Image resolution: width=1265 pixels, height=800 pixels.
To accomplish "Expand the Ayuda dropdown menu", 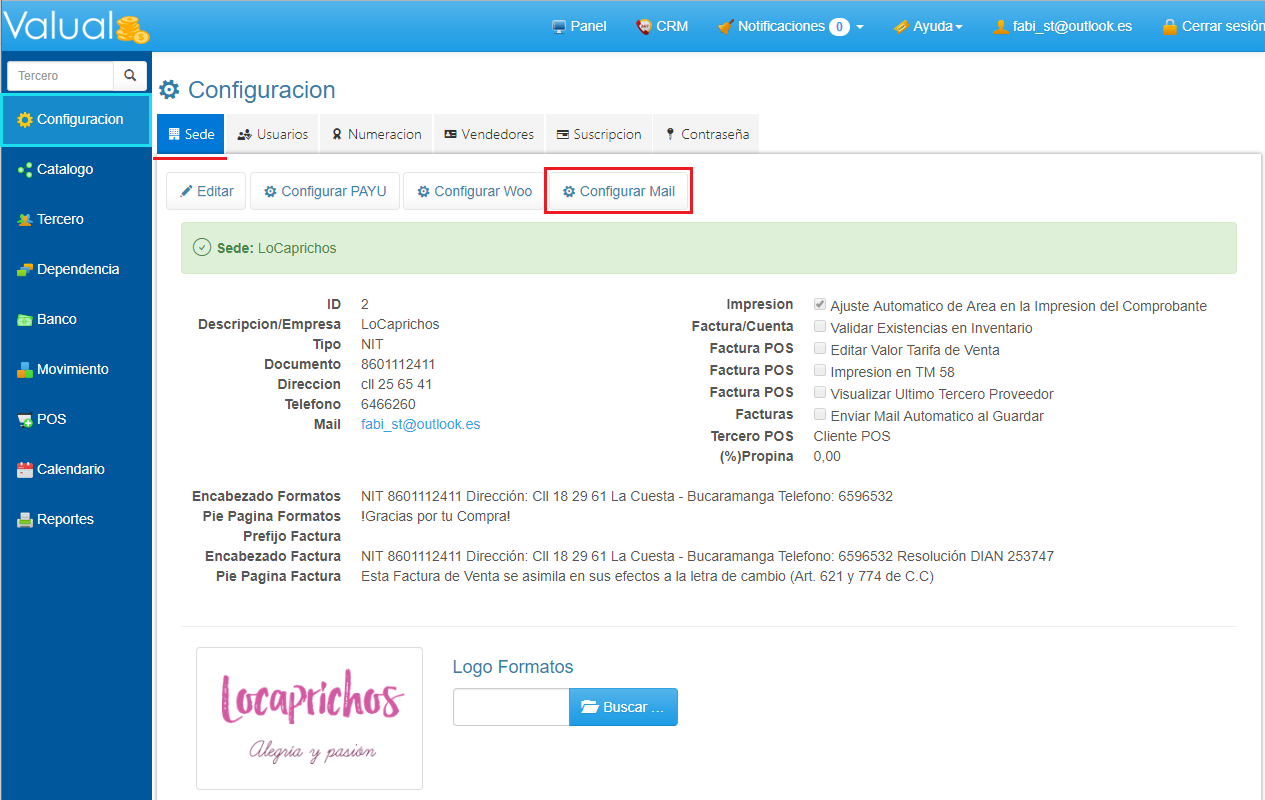I will tap(928, 26).
